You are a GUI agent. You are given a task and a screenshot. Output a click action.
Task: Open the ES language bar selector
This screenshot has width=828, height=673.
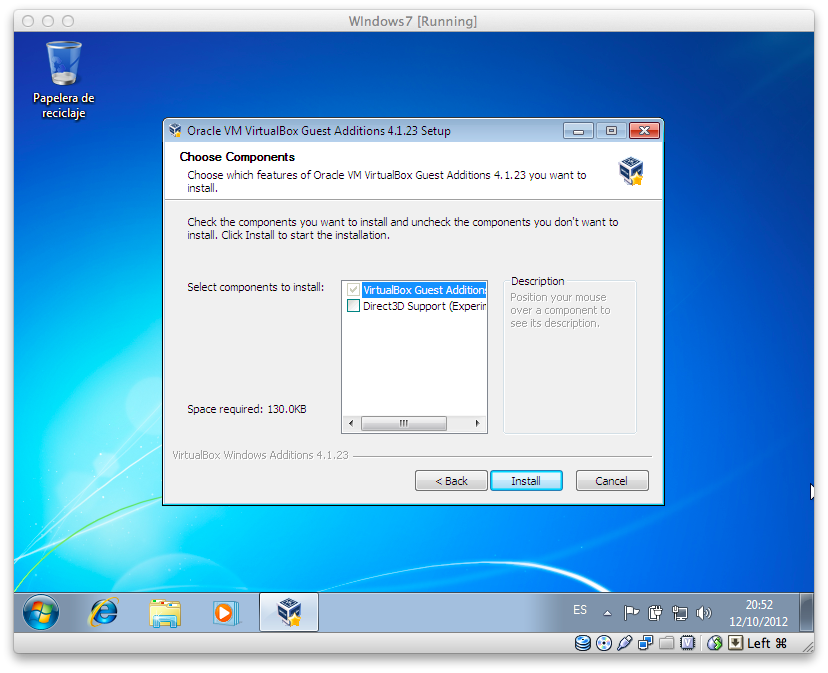tap(580, 610)
